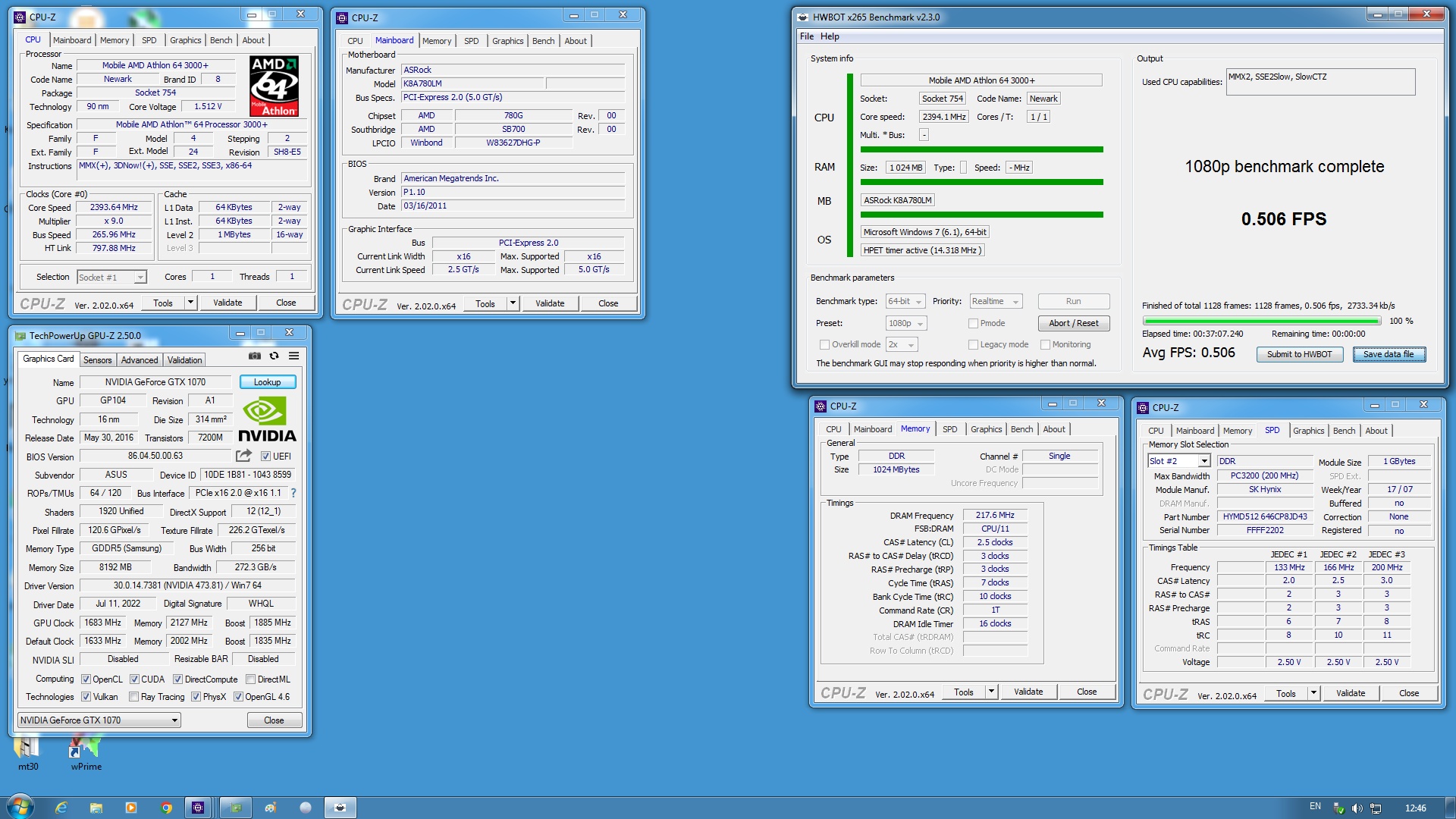Viewport: 1456px width, 819px height.
Task: Click the taskbar clock showing 12:46
Action: (1415, 808)
